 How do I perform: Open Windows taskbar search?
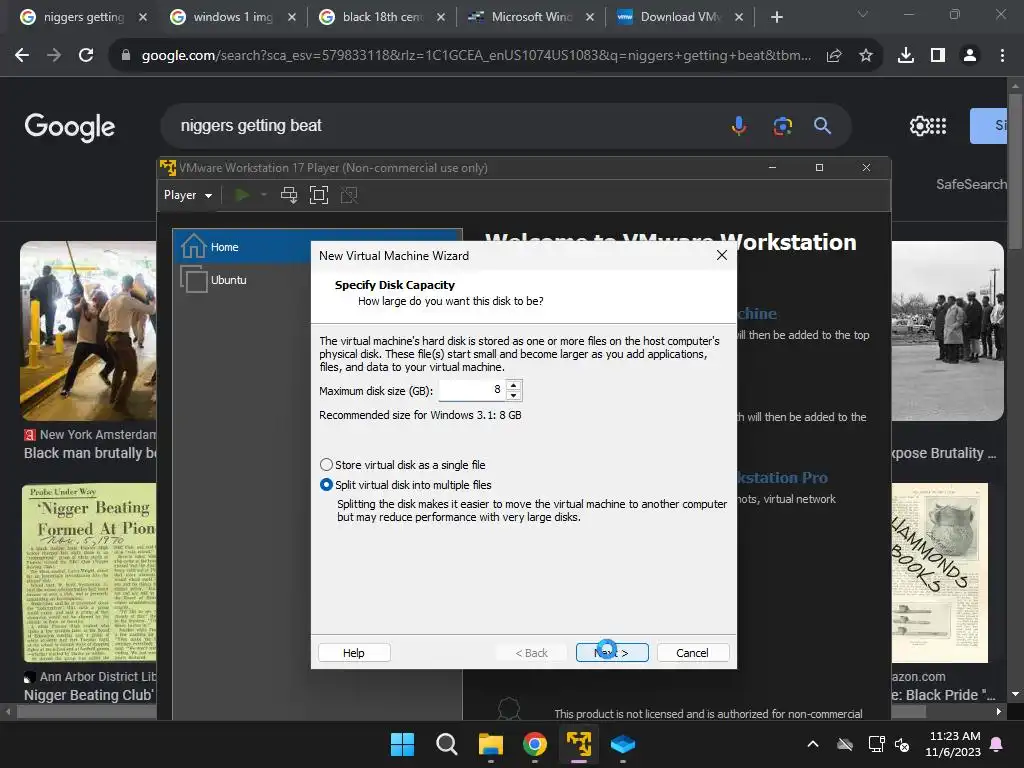(447, 744)
